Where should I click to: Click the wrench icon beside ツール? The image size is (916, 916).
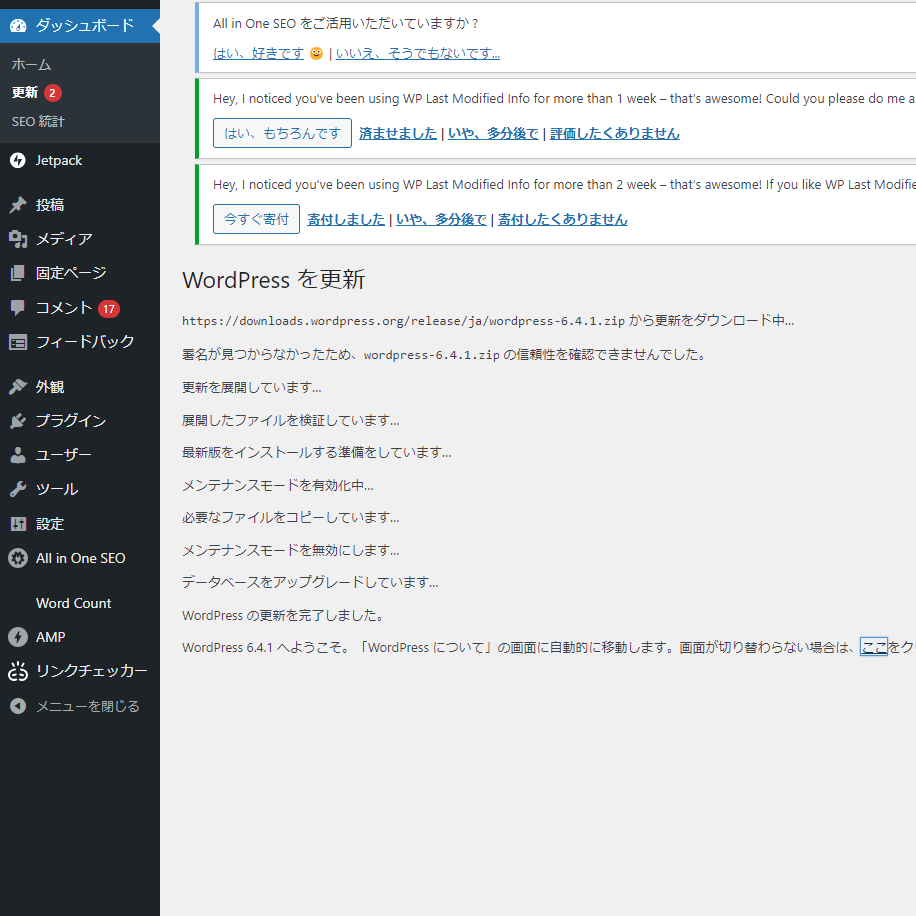pyautogui.click(x=18, y=489)
